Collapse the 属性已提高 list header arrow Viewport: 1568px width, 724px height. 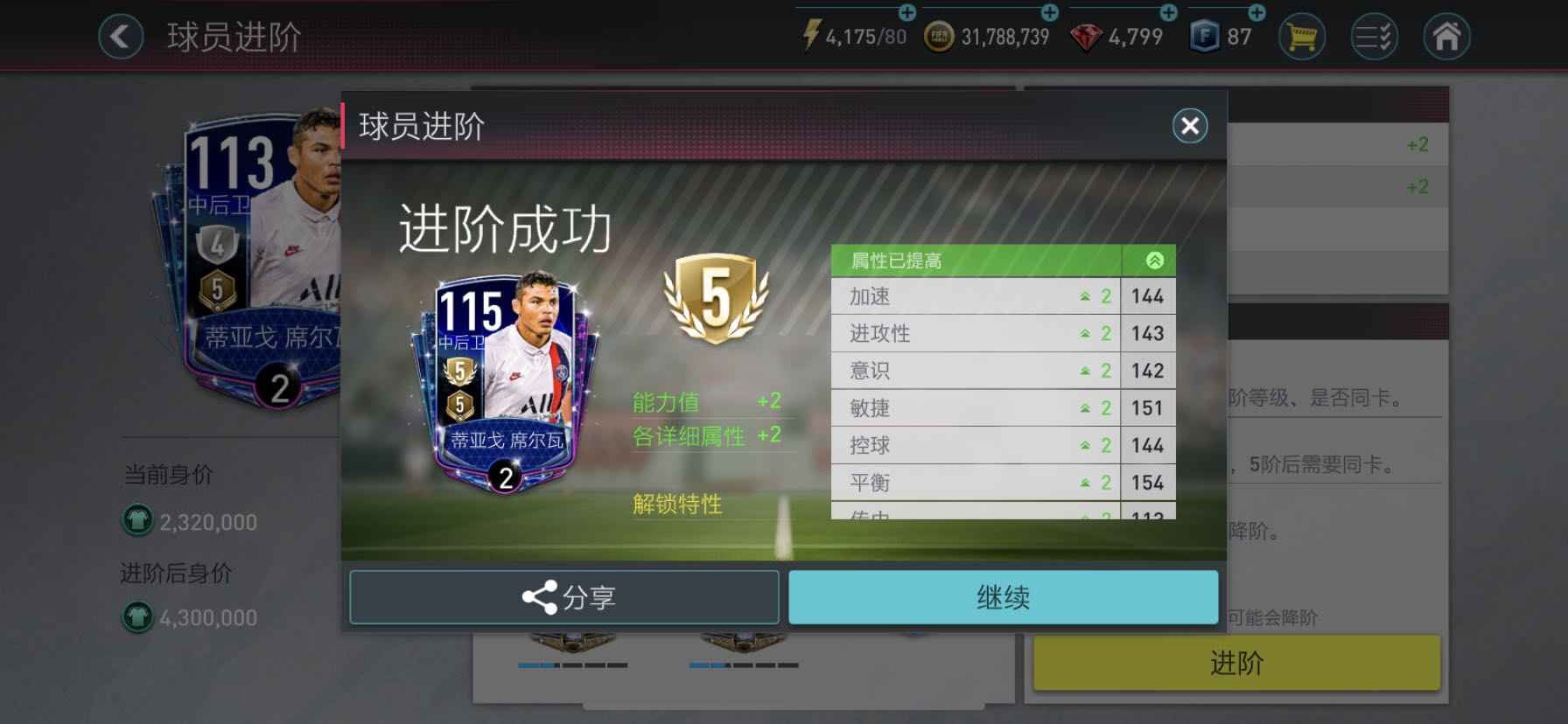pyautogui.click(x=1155, y=261)
